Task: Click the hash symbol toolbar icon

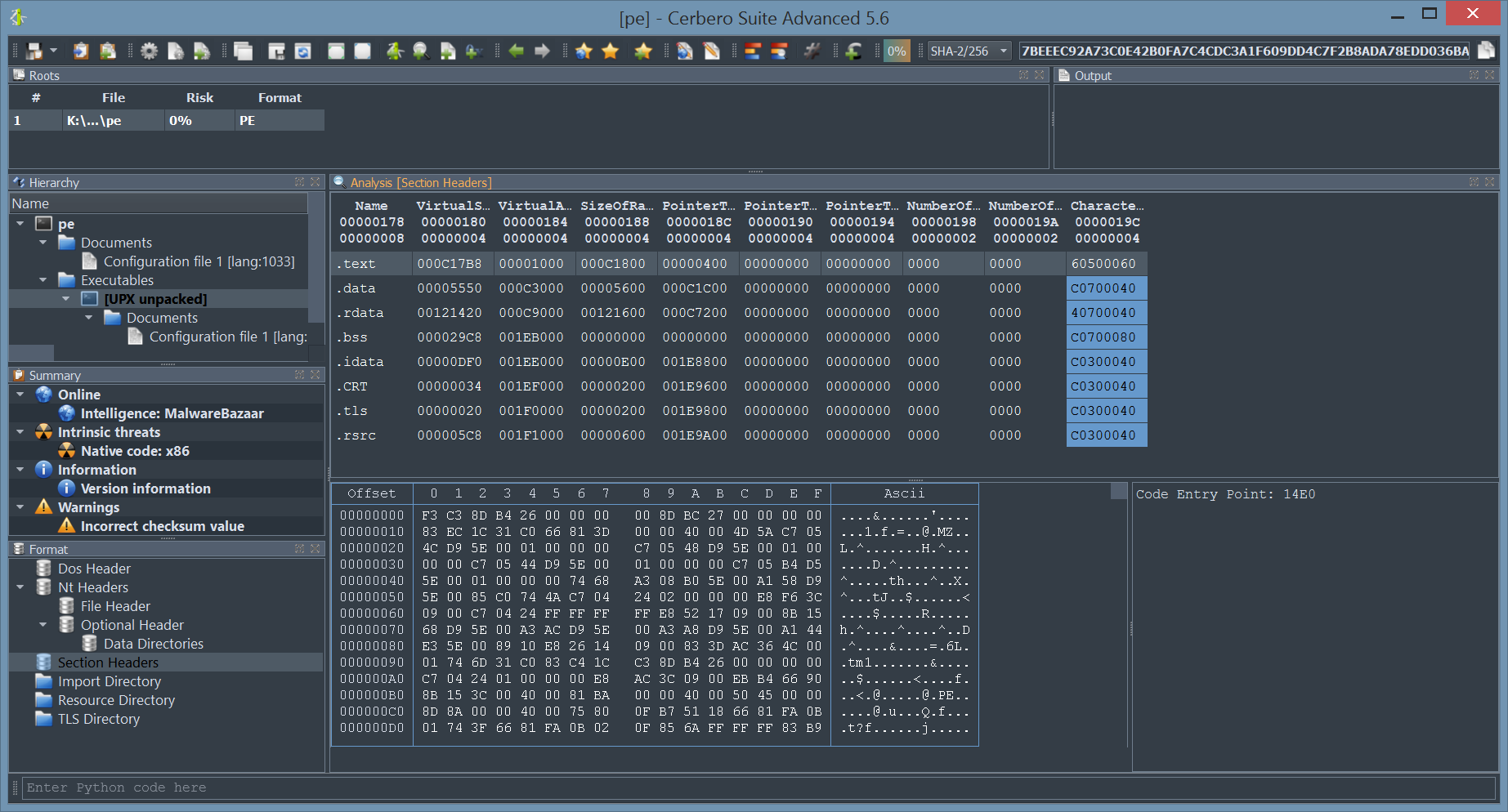Action: 812,51
